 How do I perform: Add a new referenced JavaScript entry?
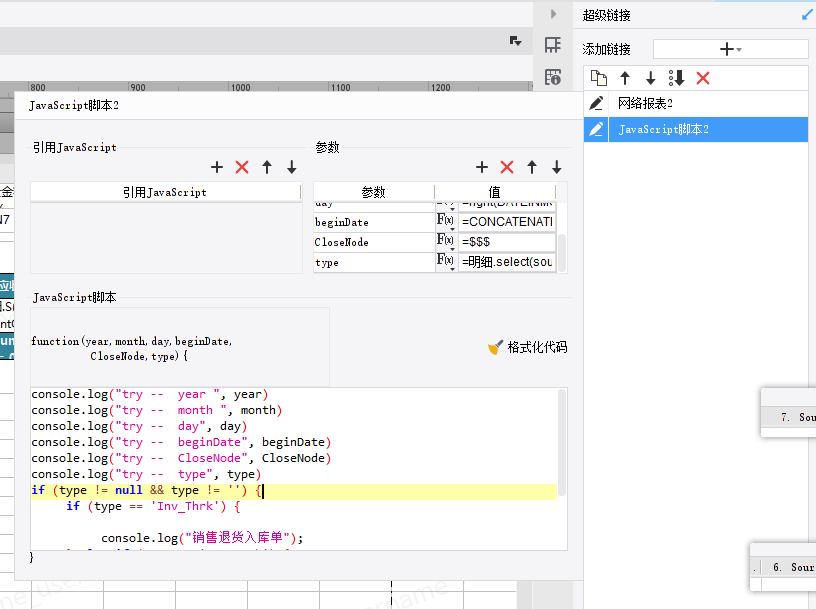(x=217, y=167)
